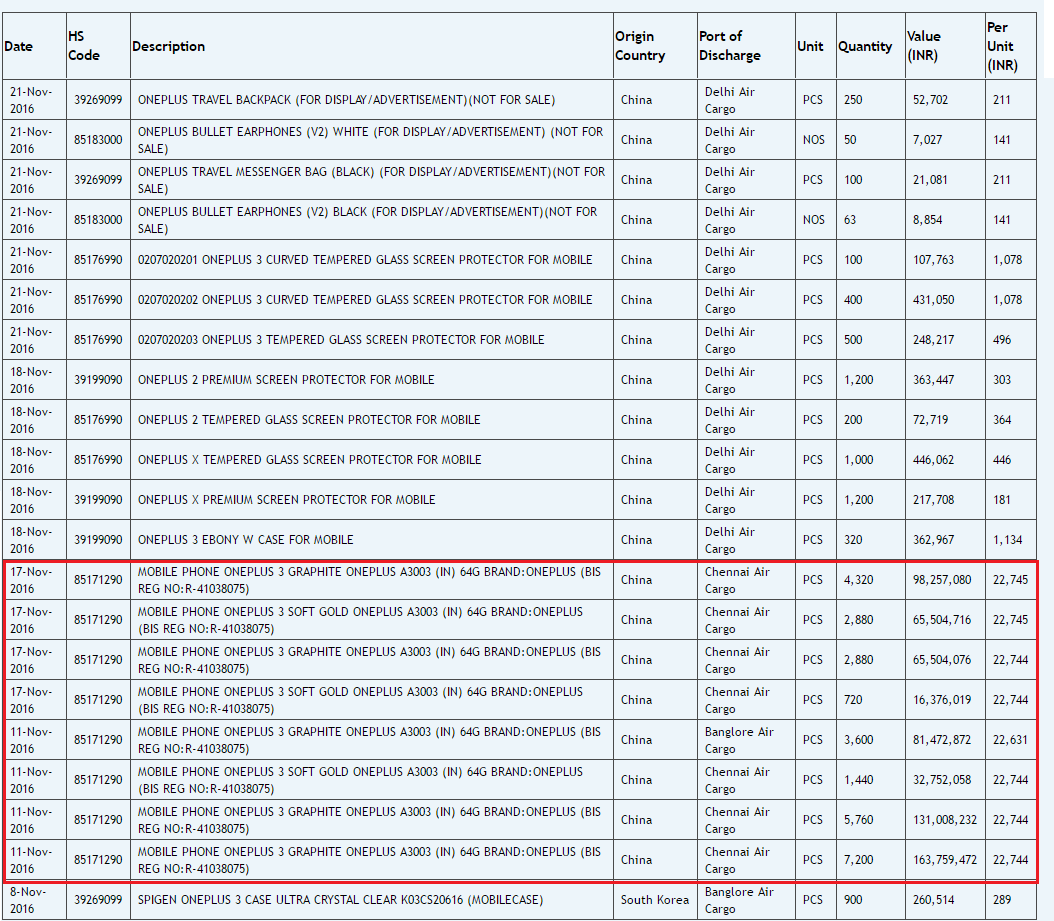Click the quantity value 1,440
The width and height of the screenshot is (1054, 921).
pos(858,780)
